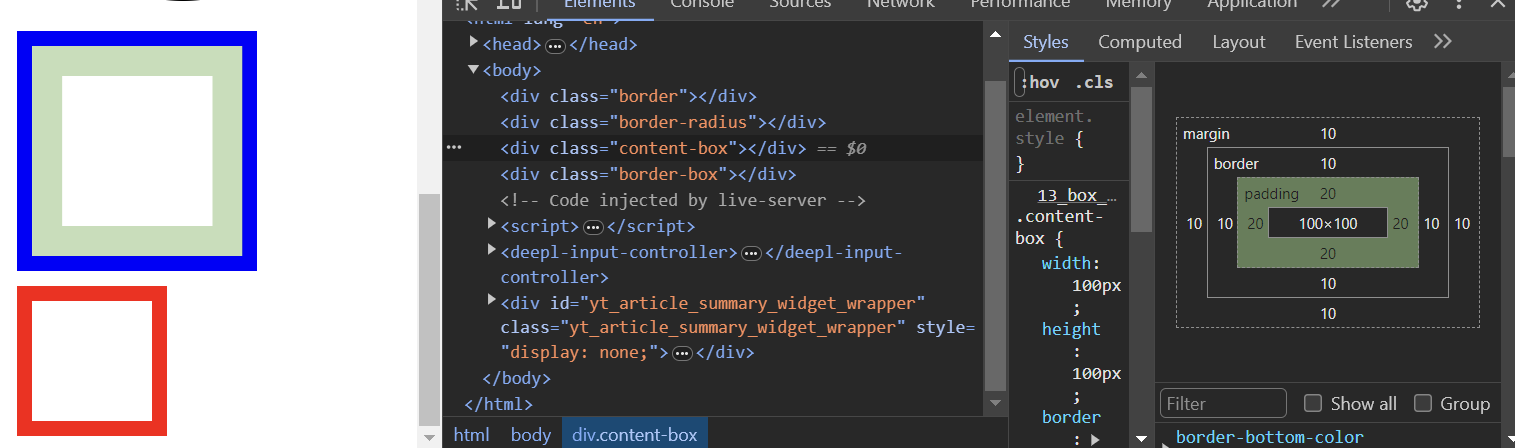Select the closing </html> tag row

(499, 405)
